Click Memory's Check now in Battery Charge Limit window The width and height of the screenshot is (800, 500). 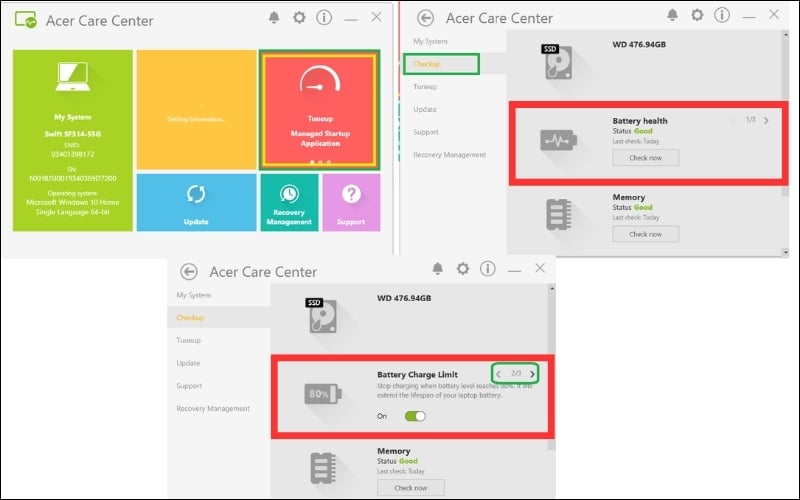click(x=410, y=488)
